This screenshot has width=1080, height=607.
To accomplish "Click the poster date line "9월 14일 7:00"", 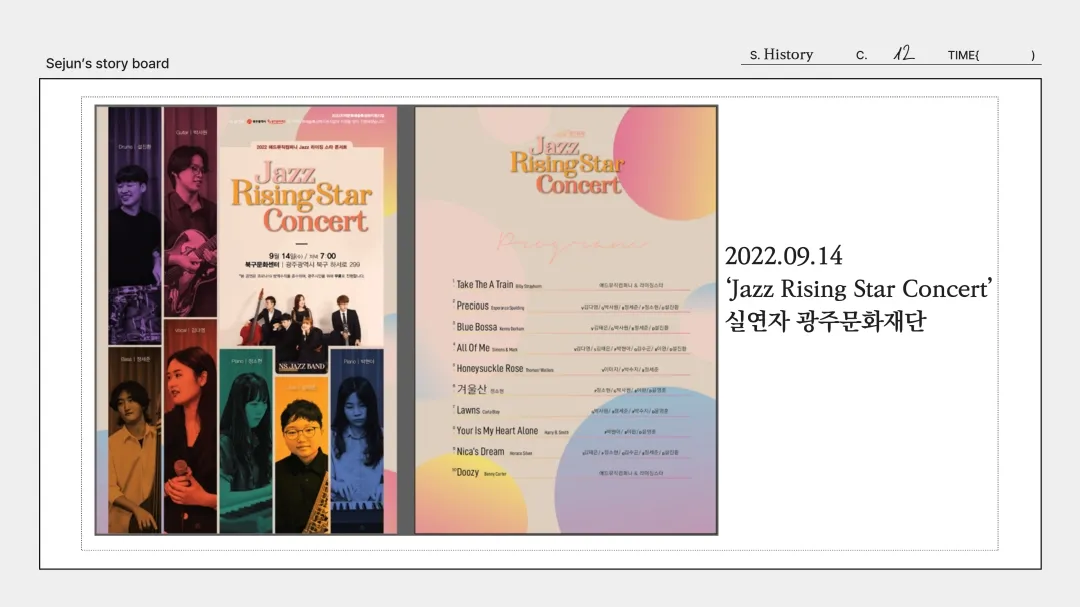I will pos(302,256).
